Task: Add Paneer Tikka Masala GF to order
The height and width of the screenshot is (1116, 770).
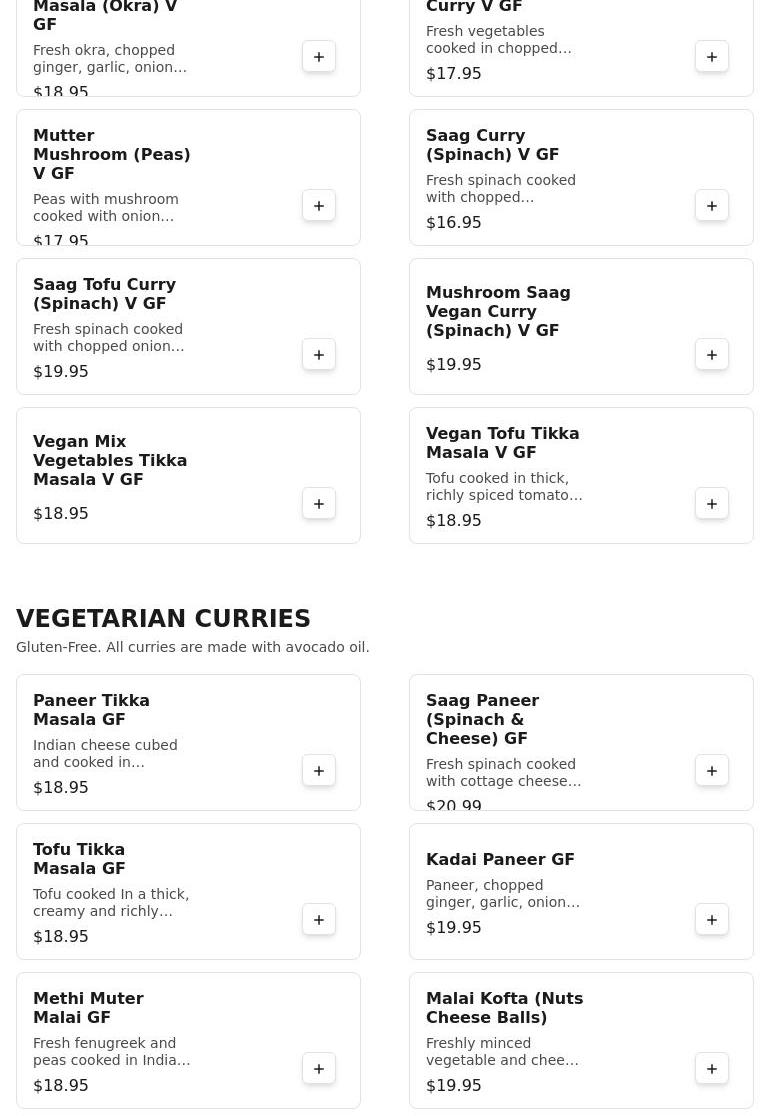Action: (319, 771)
